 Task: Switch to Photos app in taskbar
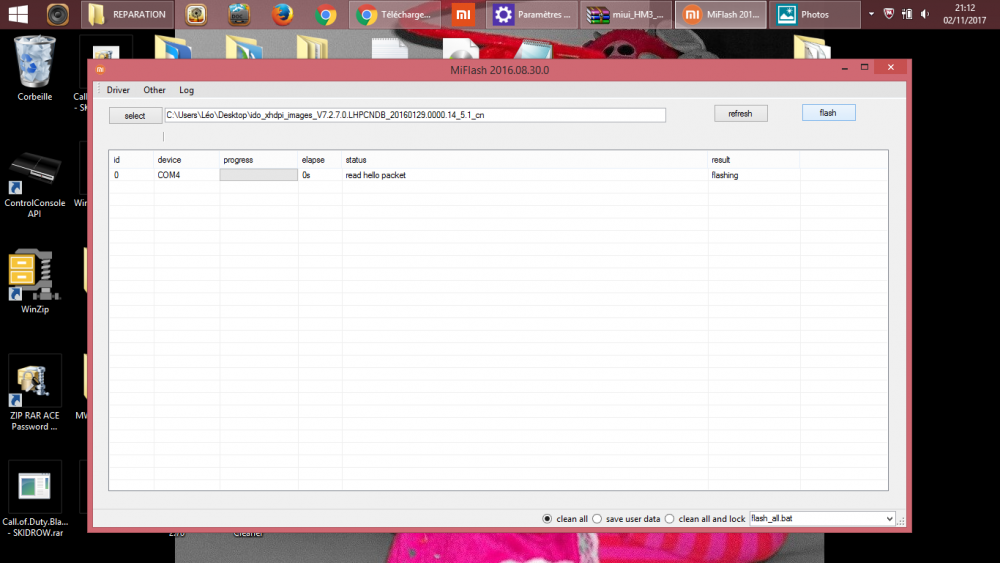[816, 15]
